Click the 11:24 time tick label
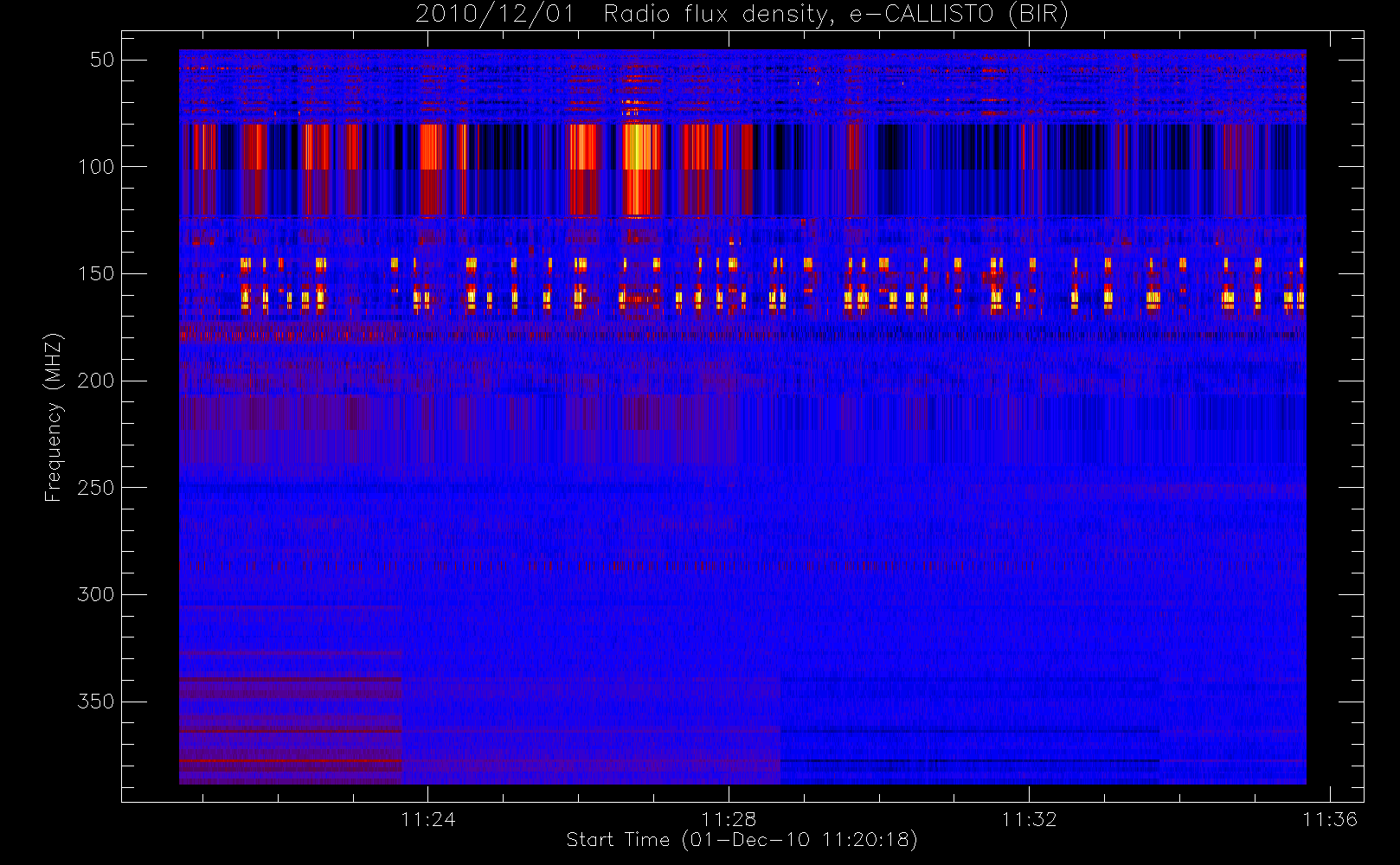 pyautogui.click(x=428, y=819)
